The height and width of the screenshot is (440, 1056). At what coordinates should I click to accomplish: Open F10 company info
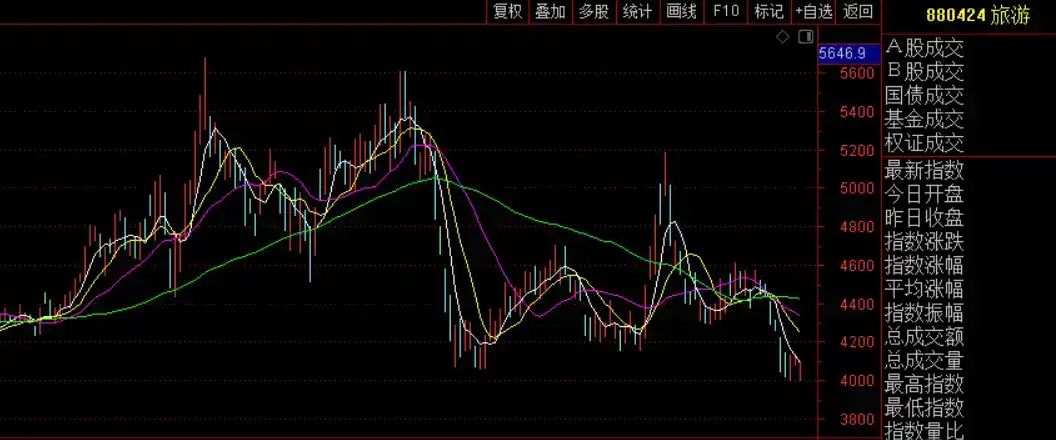[x=725, y=11]
